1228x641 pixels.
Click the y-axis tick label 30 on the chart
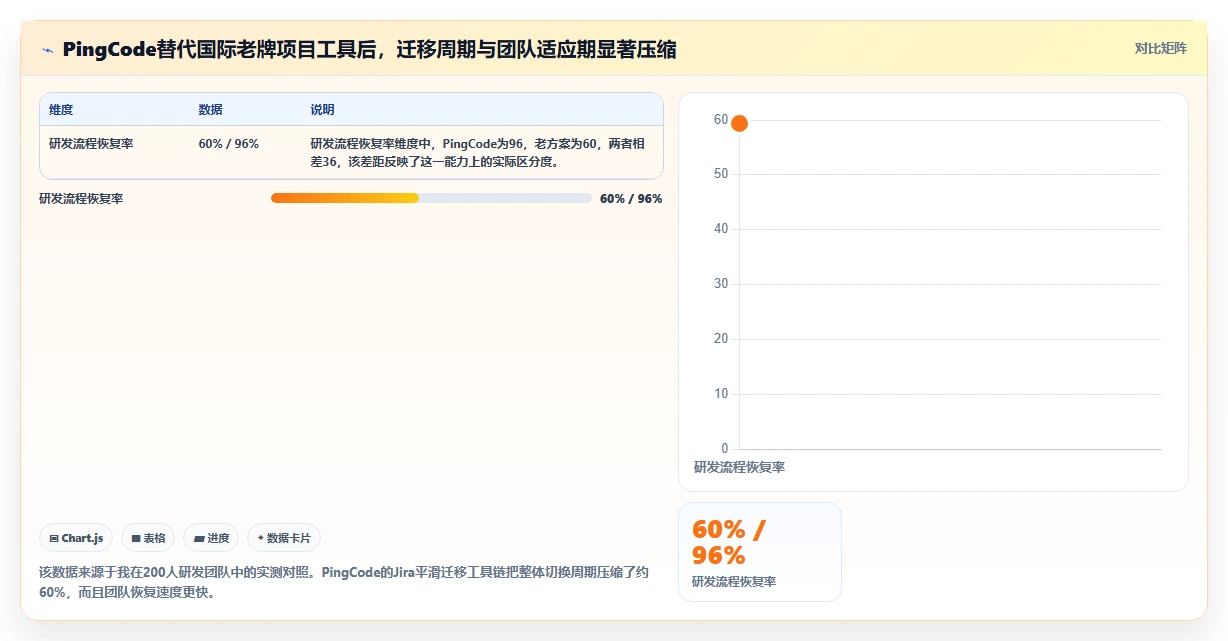point(721,284)
